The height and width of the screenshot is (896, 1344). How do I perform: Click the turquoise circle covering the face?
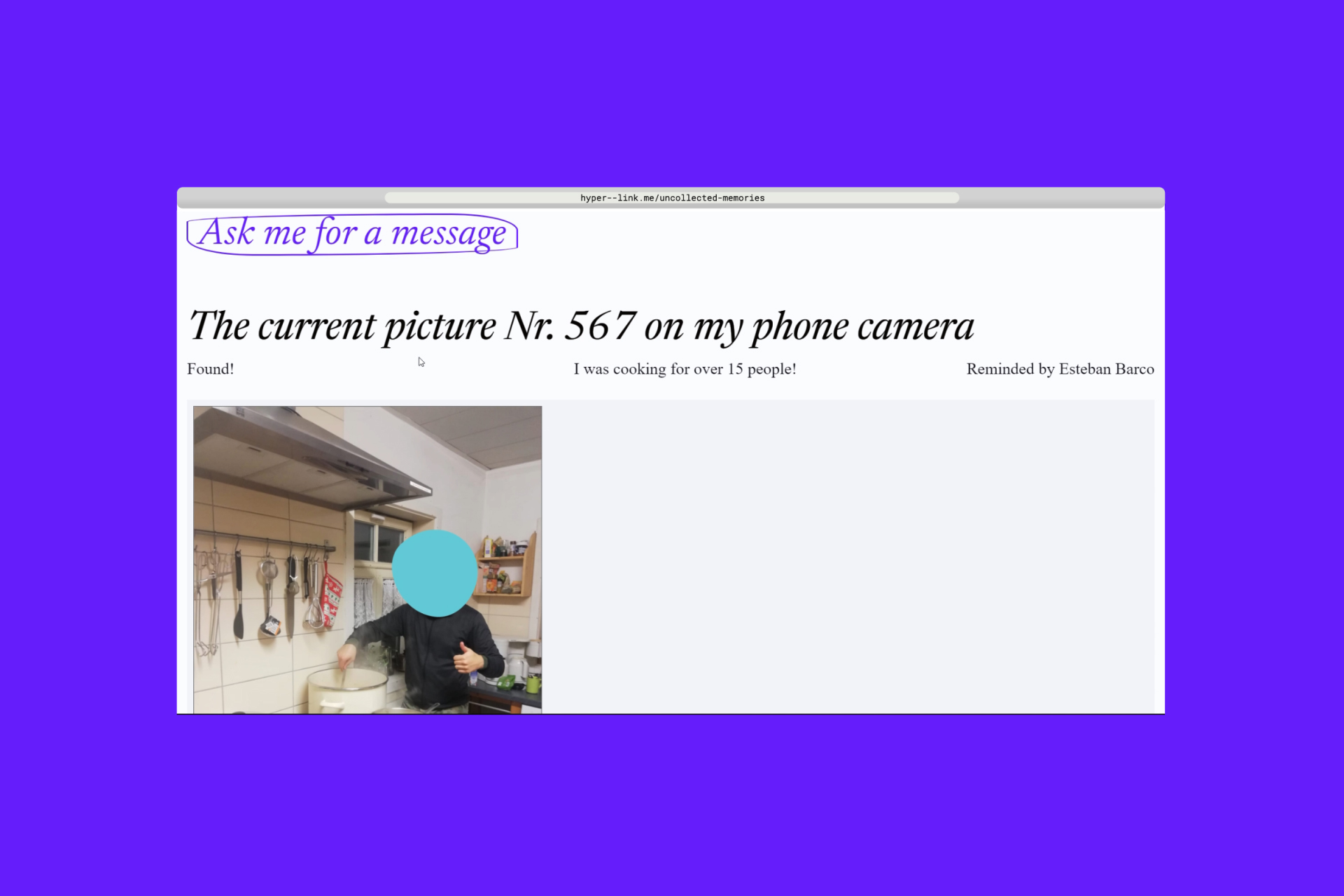pyautogui.click(x=435, y=573)
